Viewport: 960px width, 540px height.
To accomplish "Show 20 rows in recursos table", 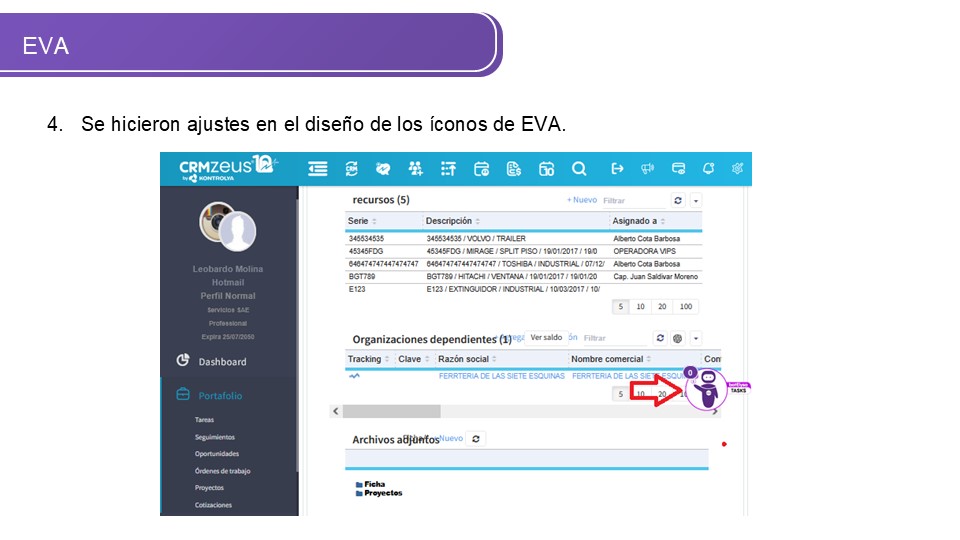I will pyautogui.click(x=662, y=307).
